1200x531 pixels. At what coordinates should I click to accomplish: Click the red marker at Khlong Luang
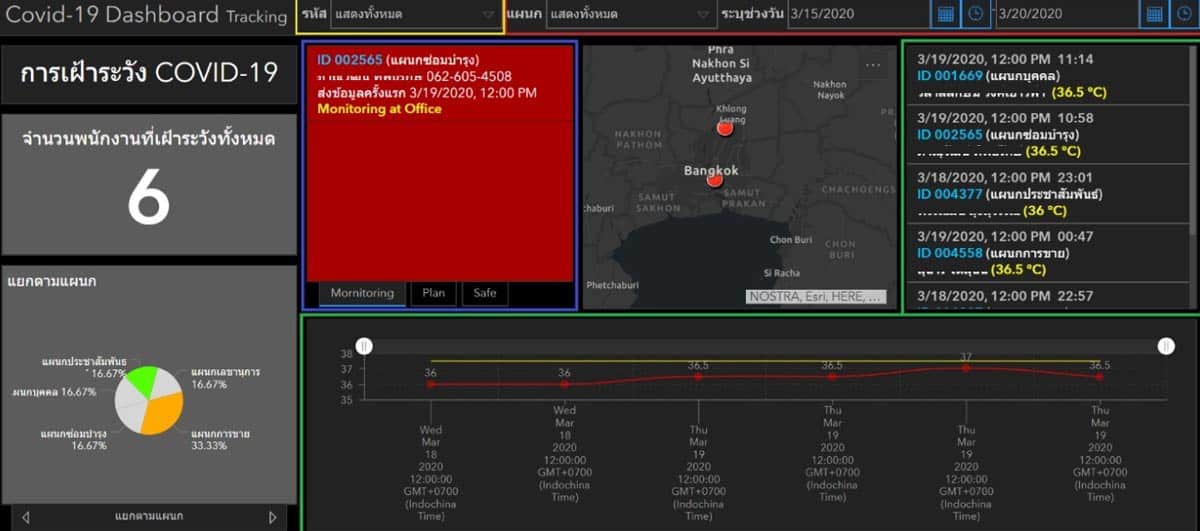point(725,128)
